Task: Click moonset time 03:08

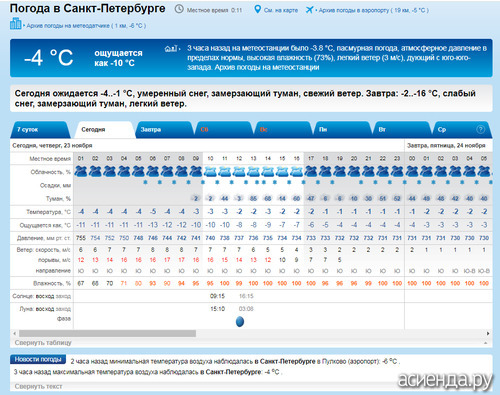Action: point(246,309)
